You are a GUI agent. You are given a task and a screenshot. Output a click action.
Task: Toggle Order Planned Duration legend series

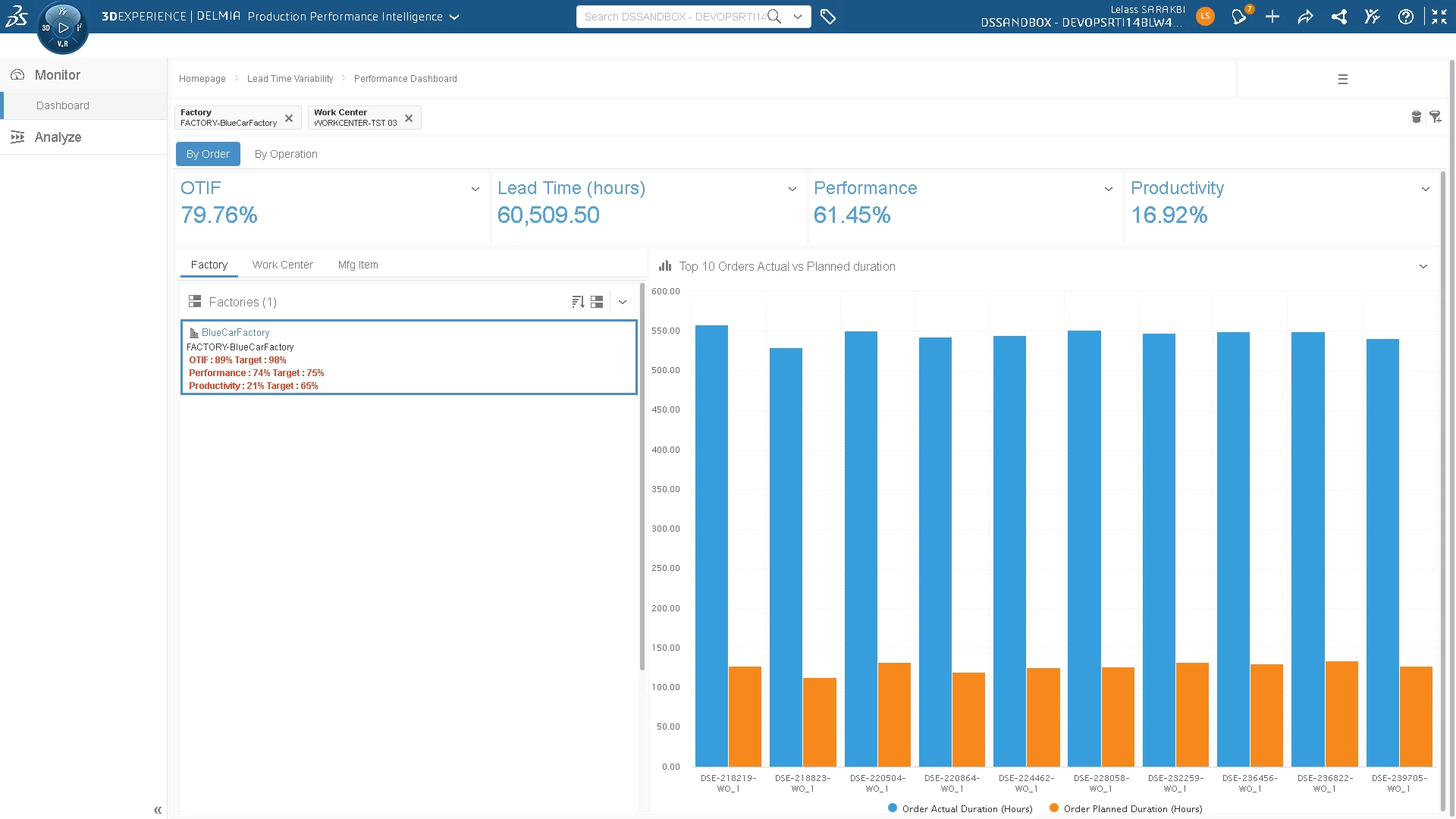coord(1125,808)
